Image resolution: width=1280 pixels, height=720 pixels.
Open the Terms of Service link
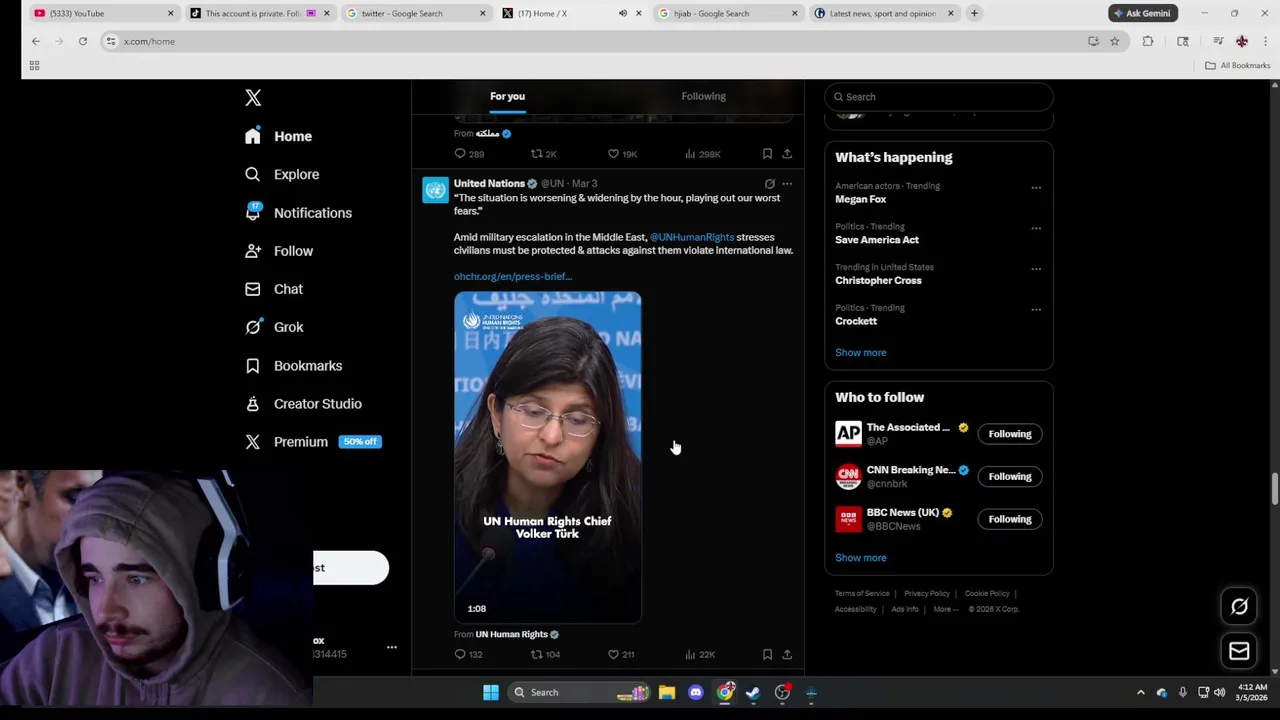[862, 593]
